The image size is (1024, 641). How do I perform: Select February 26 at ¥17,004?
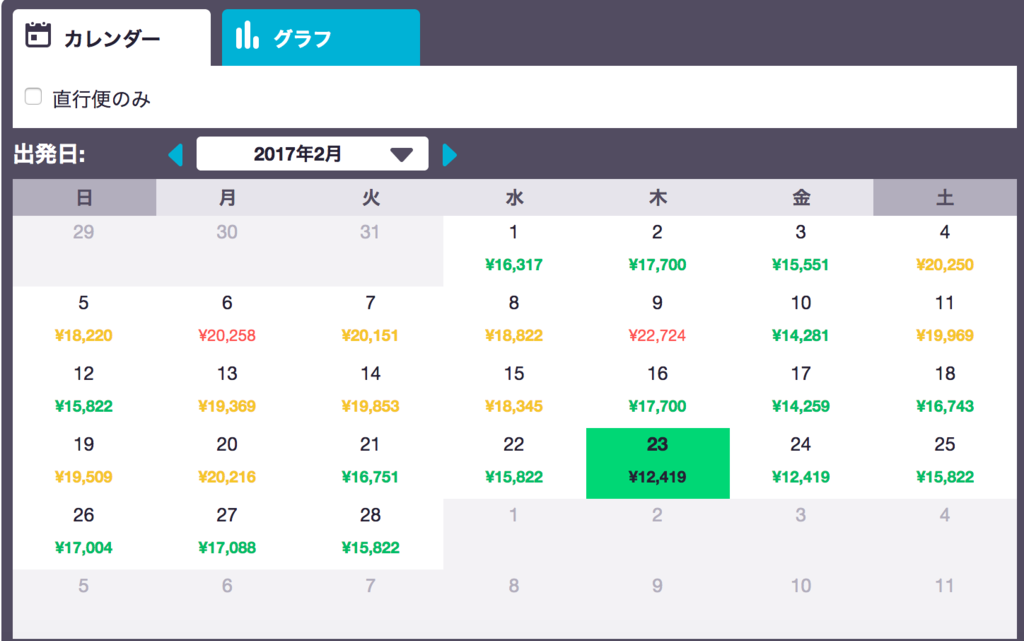tap(84, 534)
